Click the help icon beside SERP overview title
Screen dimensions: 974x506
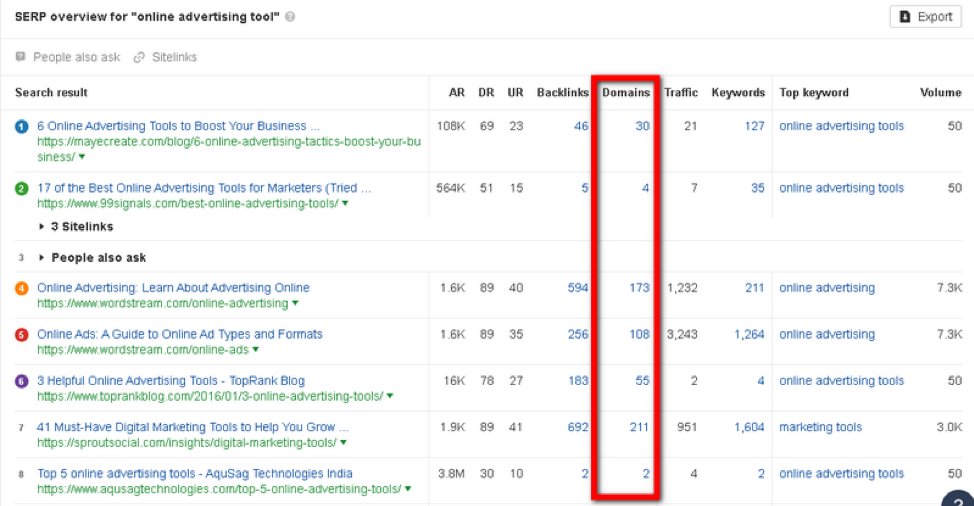[290, 18]
